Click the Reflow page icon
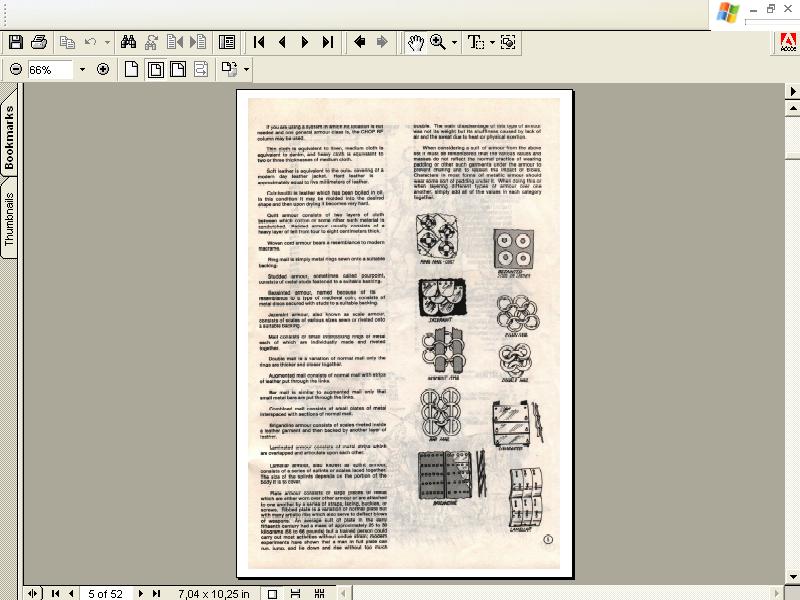The height and width of the screenshot is (600, 800). click(201, 69)
